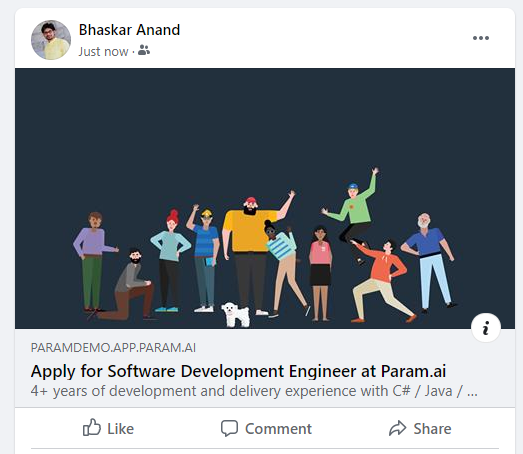Click the white dog in the illustration
Image resolution: width=523 pixels, height=454 pixels.
click(236, 314)
